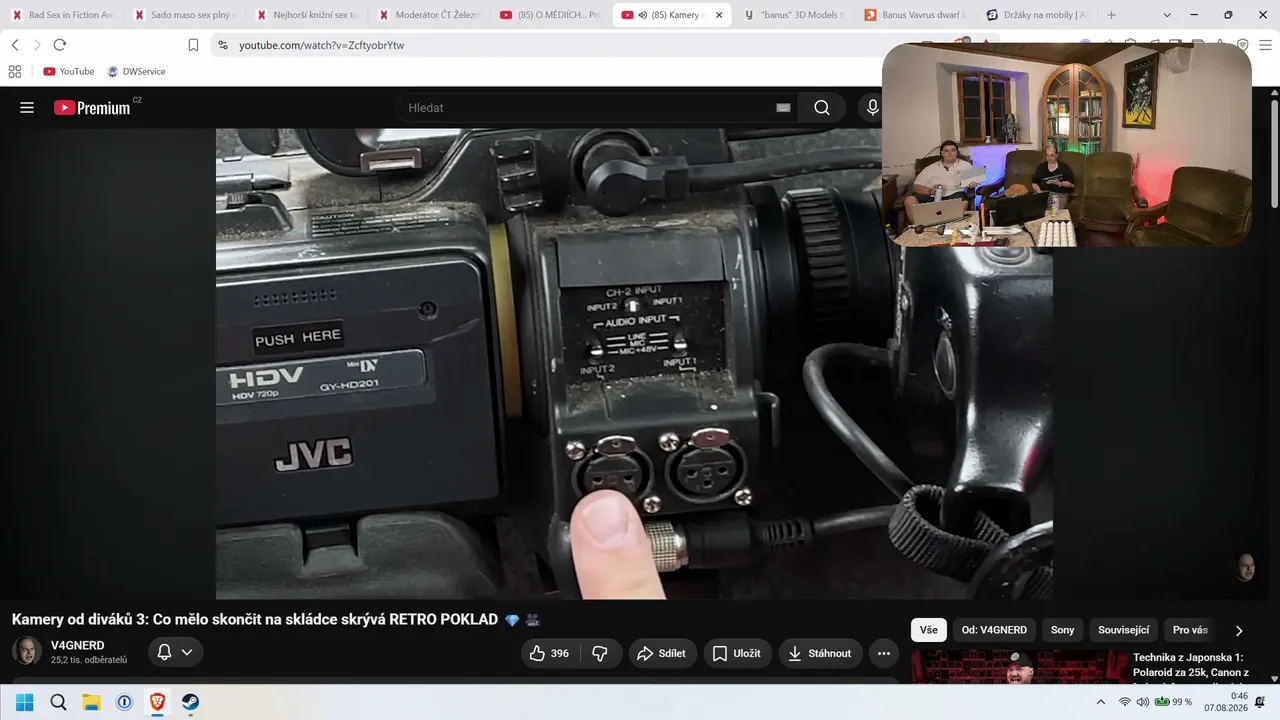Open volume control in system tray

pyautogui.click(x=1143, y=702)
